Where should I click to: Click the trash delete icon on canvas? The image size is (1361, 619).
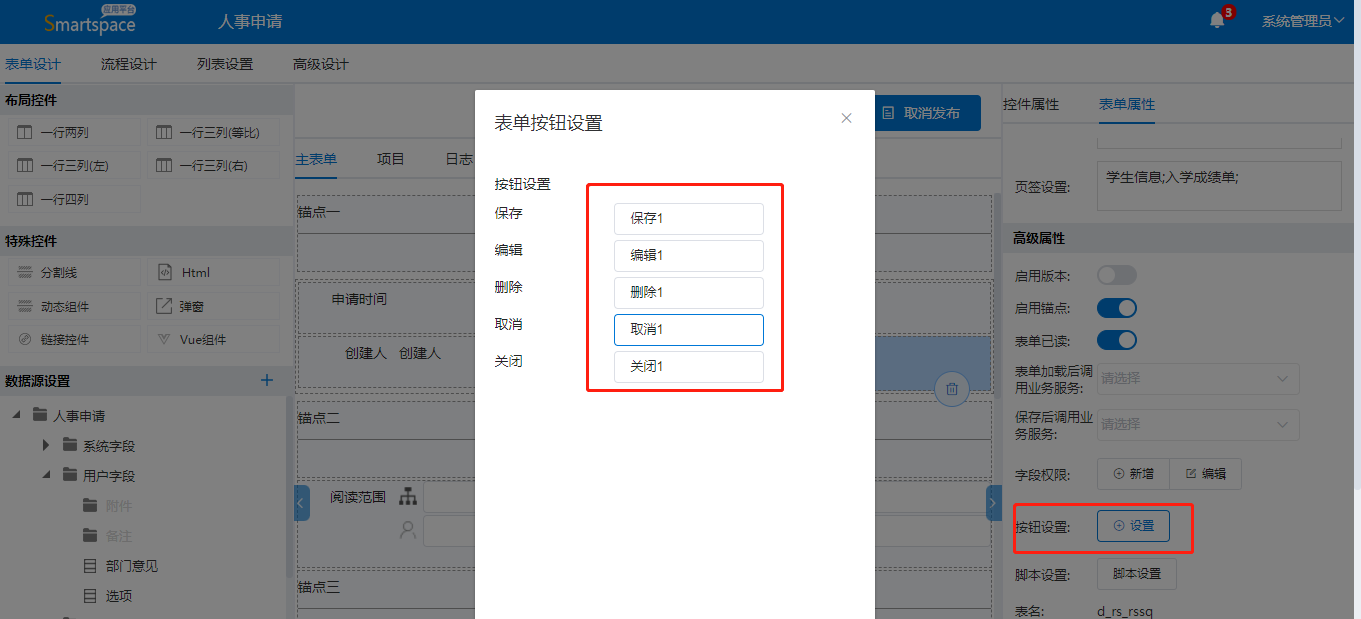tap(952, 388)
